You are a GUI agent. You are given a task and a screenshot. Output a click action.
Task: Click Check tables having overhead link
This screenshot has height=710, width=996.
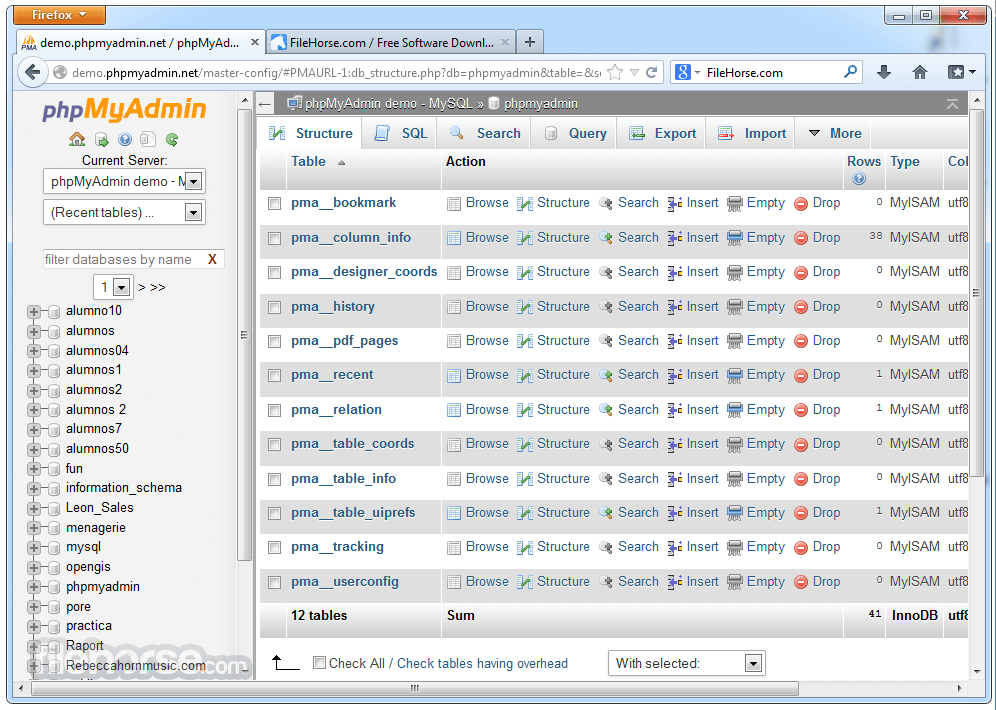(482, 663)
